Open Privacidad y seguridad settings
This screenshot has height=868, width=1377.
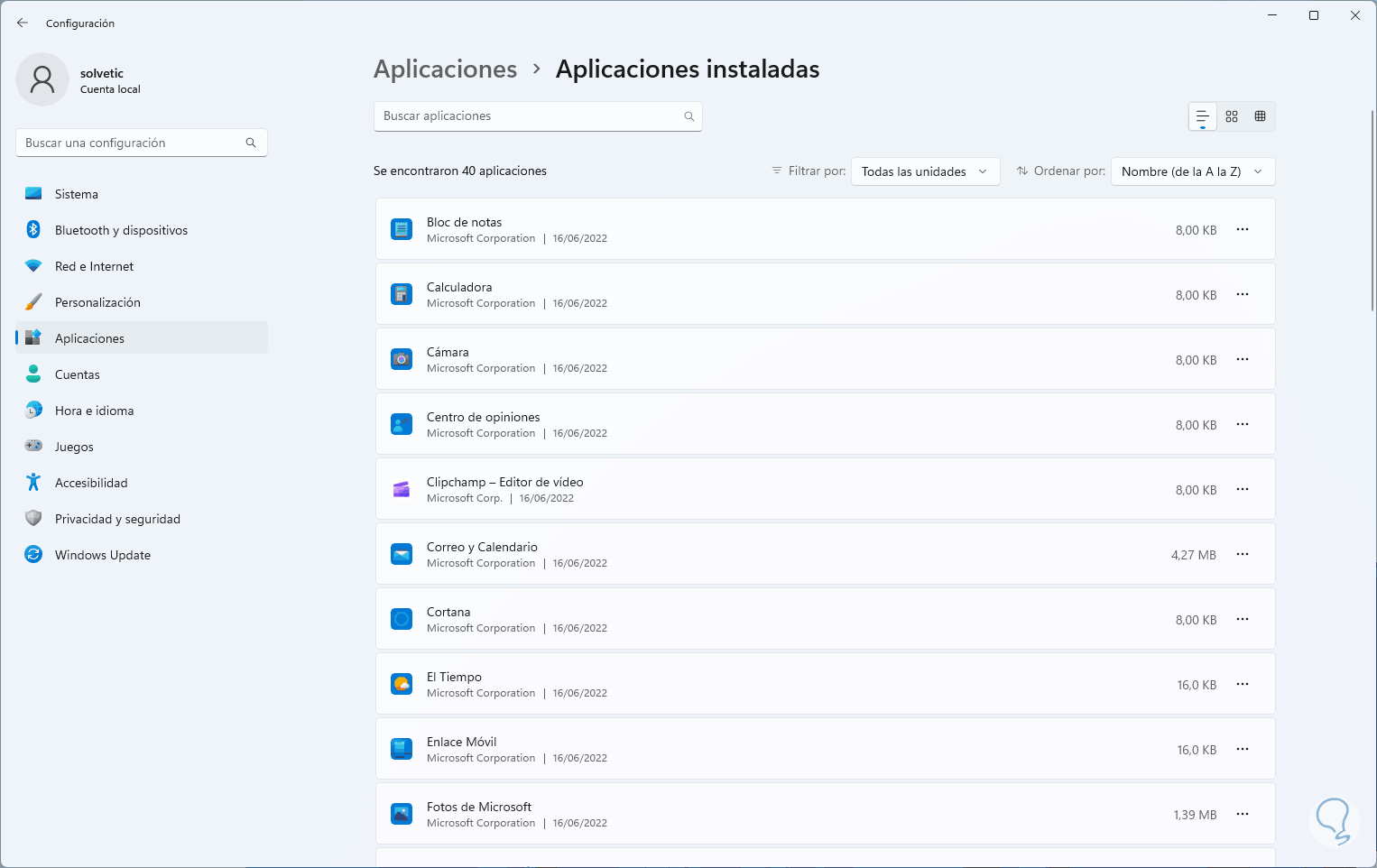[142, 519]
